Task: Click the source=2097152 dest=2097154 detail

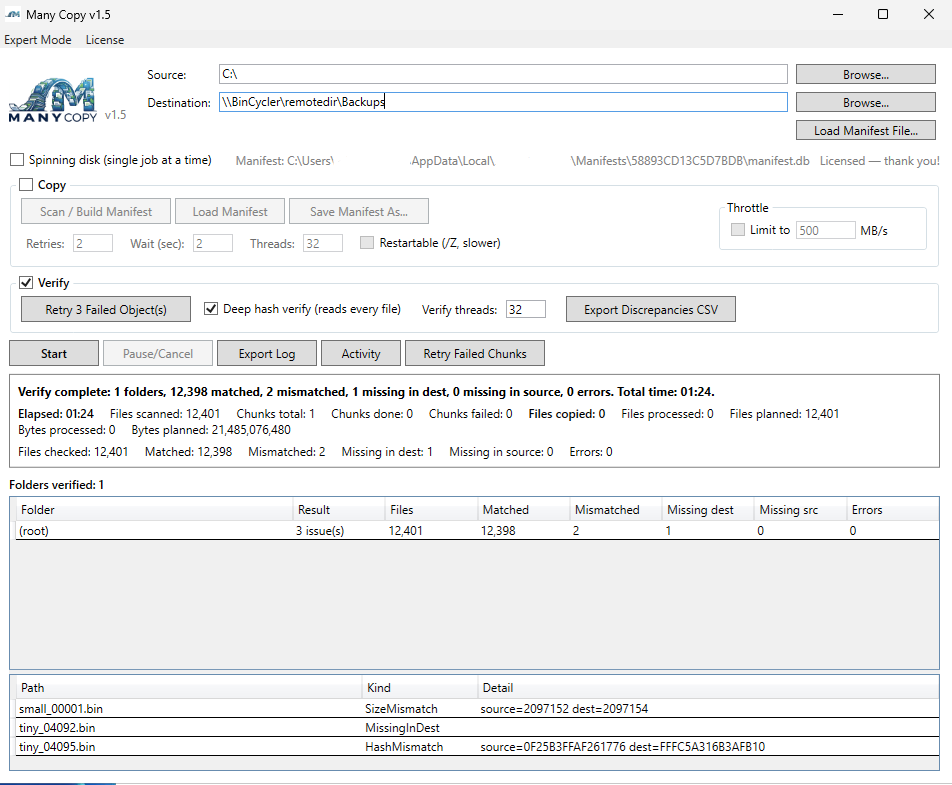Action: coord(564,709)
